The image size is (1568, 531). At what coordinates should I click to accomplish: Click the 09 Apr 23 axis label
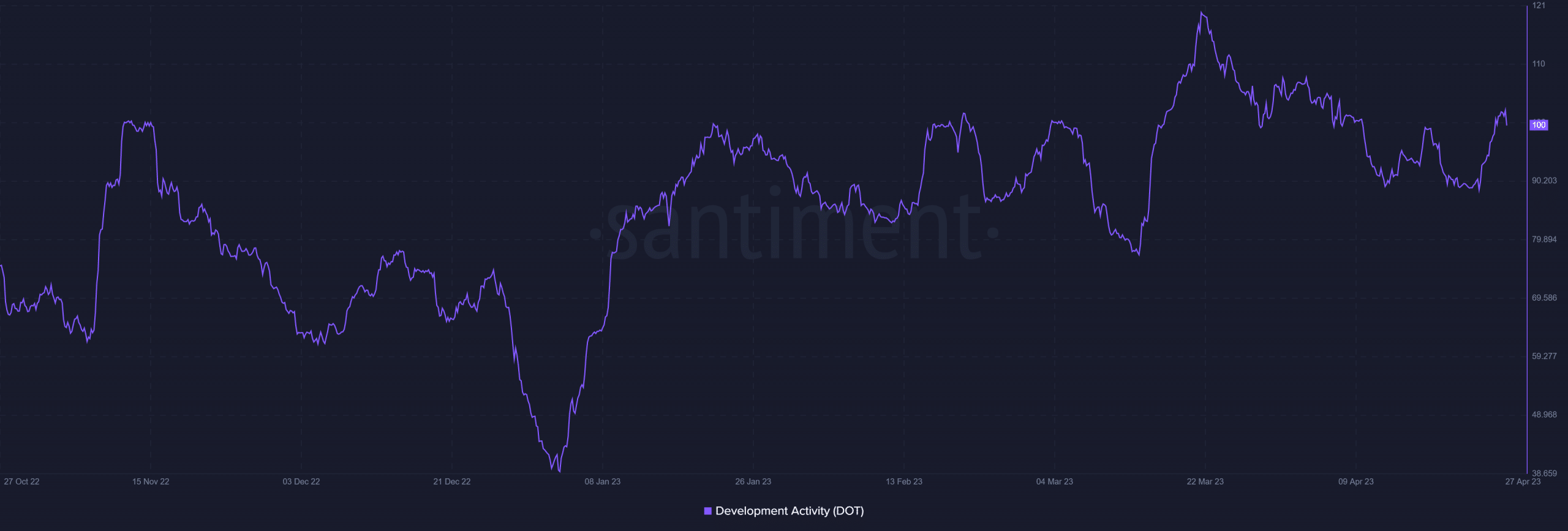pos(1356,481)
